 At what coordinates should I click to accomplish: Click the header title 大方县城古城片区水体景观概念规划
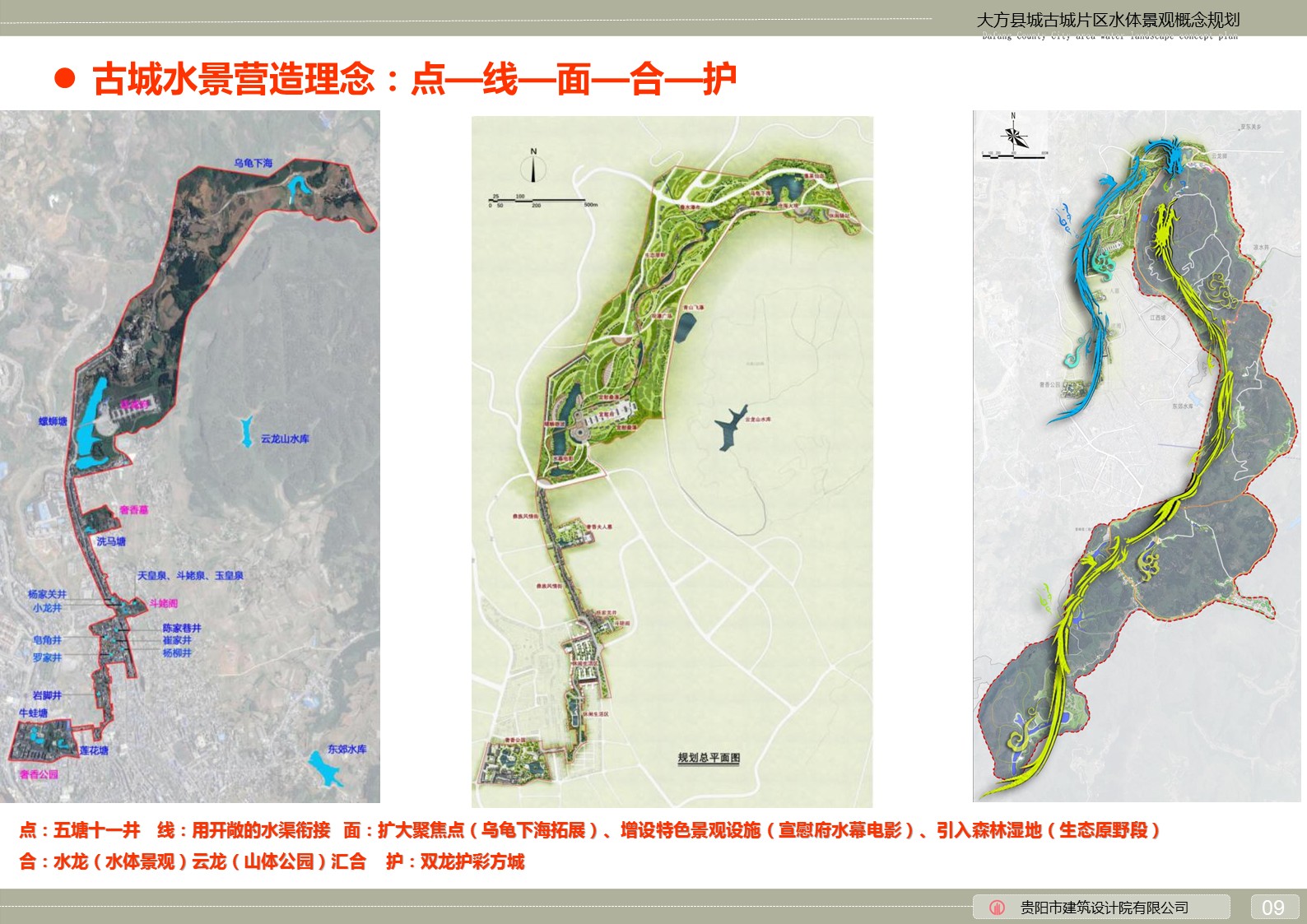point(1108,20)
